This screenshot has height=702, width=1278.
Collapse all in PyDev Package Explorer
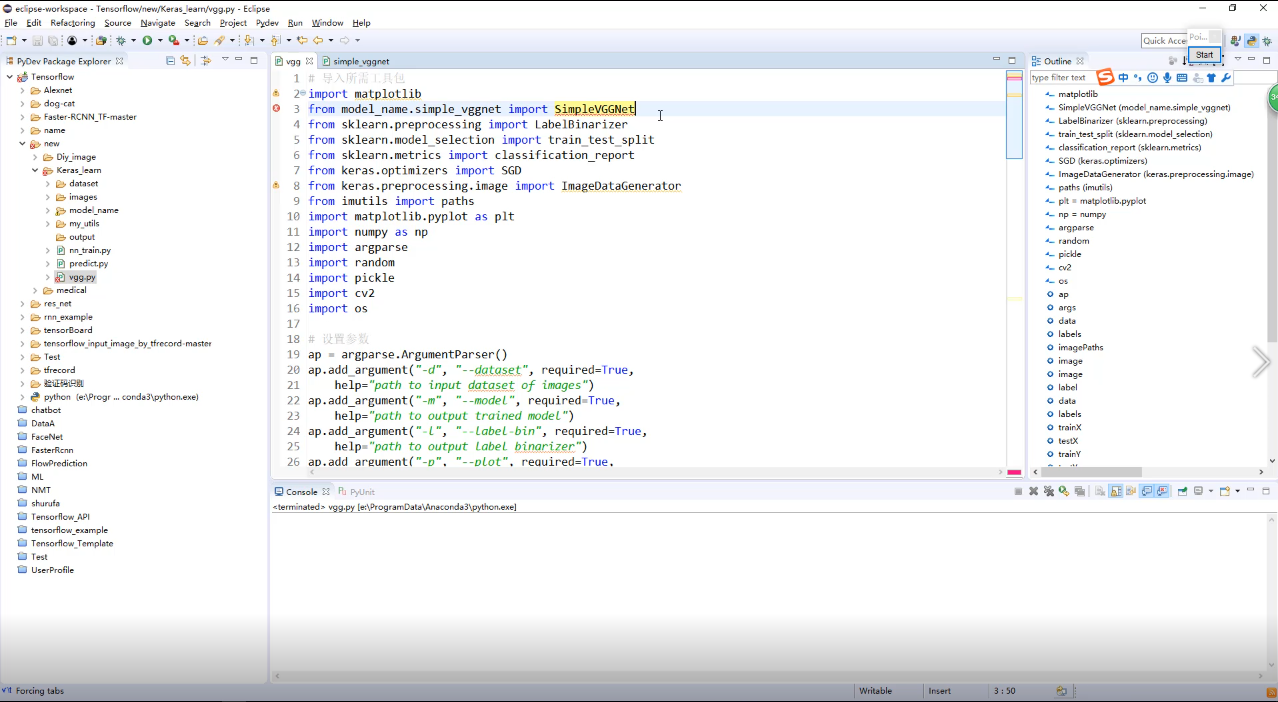pos(170,61)
